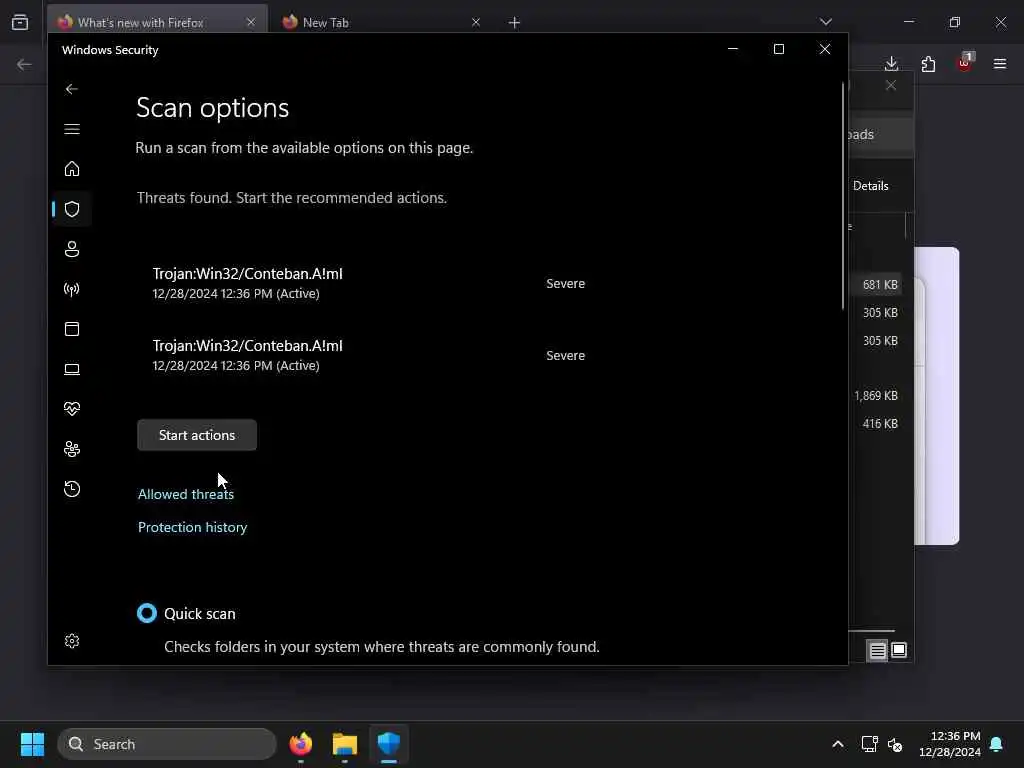Select the Quick scan radio button
This screenshot has width=1024, height=768.
click(x=147, y=613)
